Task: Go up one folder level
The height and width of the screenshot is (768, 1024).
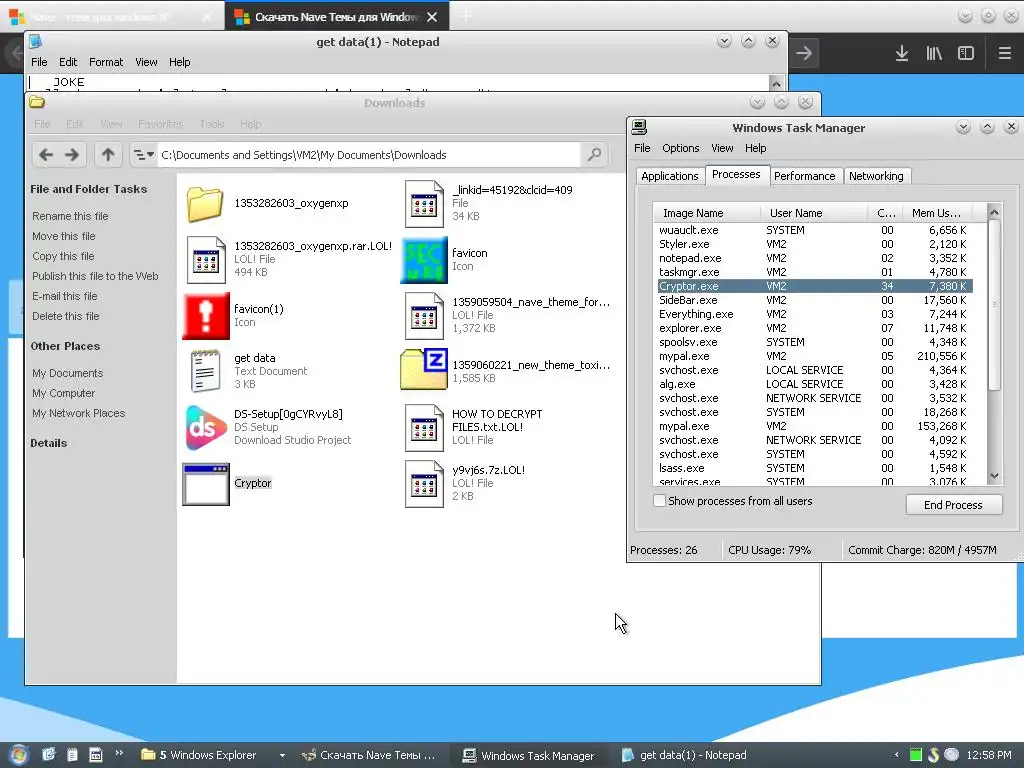Action: coord(108,155)
